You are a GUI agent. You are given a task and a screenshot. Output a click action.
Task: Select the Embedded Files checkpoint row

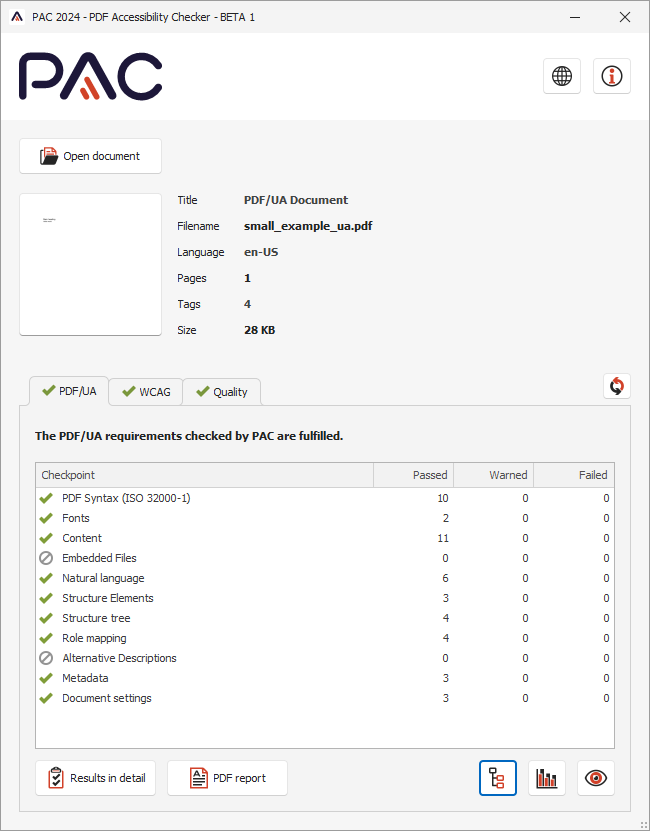[99, 558]
